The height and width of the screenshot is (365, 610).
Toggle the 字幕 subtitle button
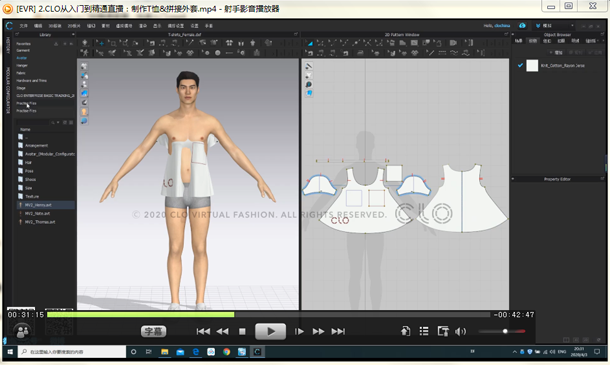click(153, 331)
